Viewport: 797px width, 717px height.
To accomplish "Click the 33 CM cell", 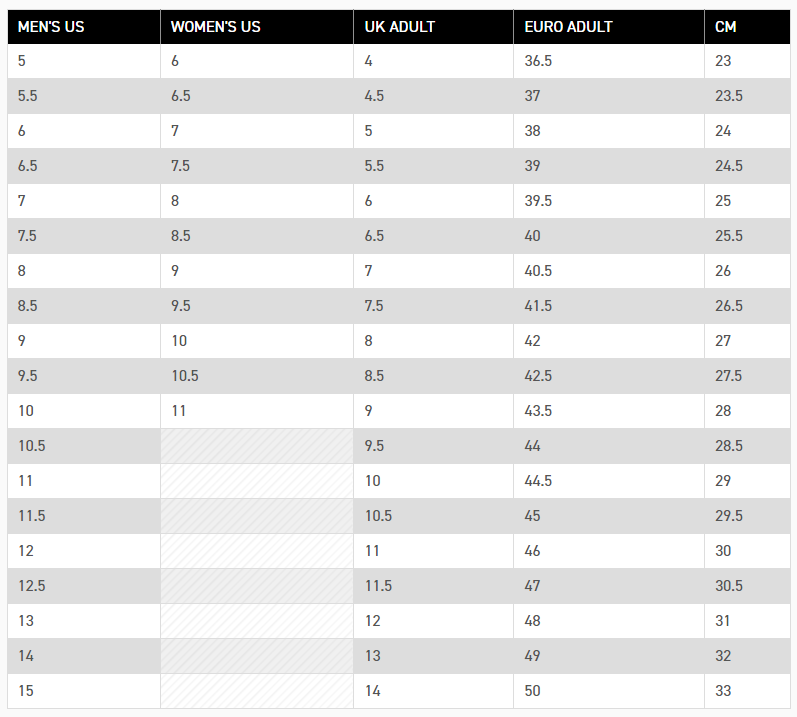I will tap(747, 691).
